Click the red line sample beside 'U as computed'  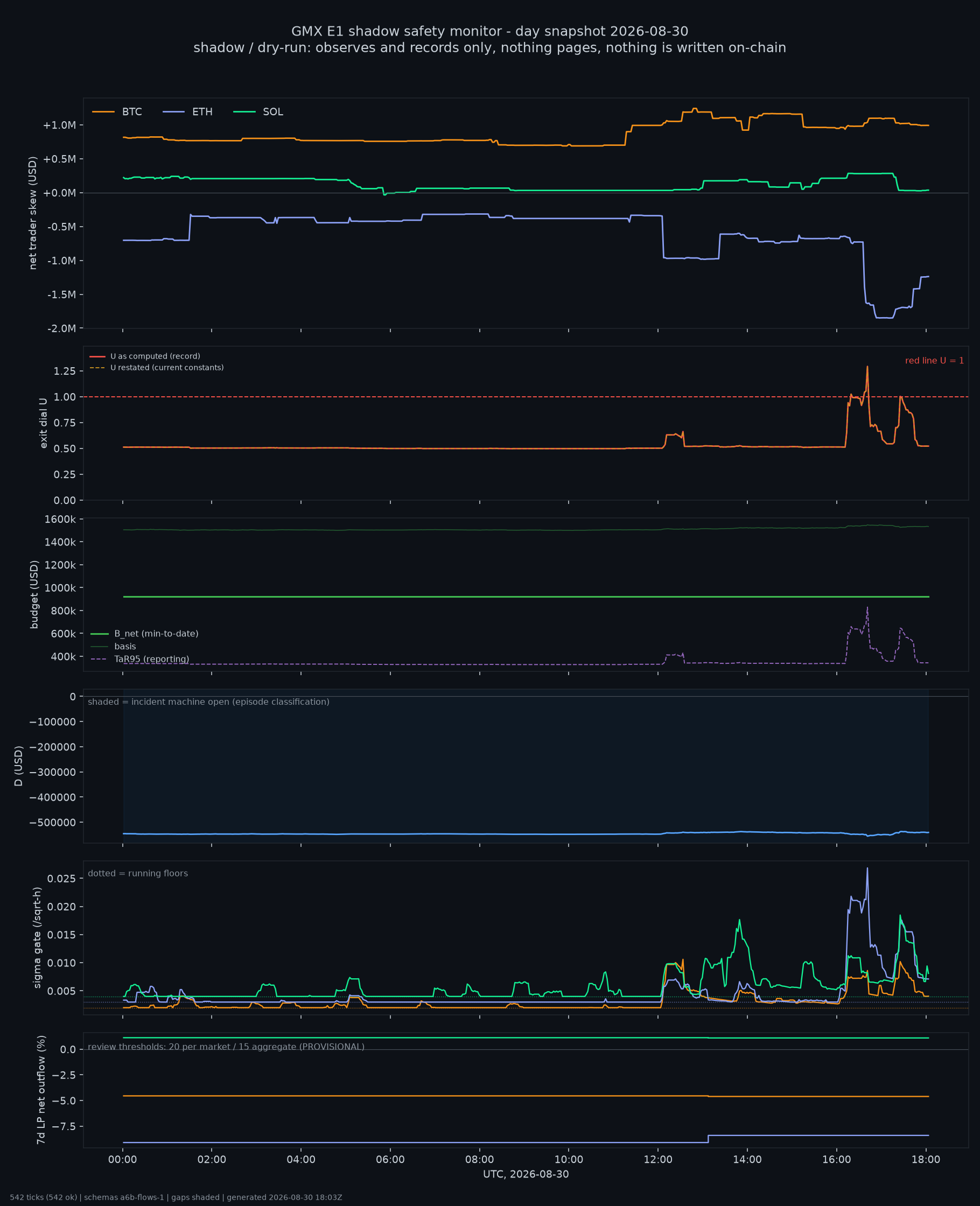tap(97, 356)
